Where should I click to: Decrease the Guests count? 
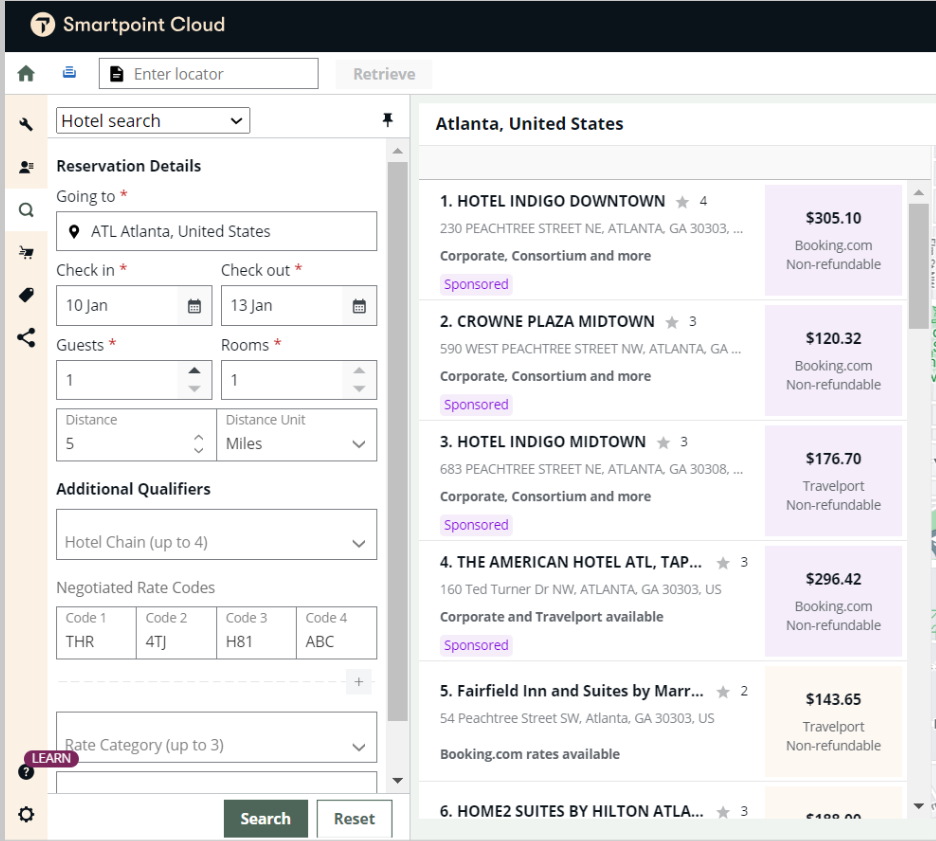(x=195, y=389)
